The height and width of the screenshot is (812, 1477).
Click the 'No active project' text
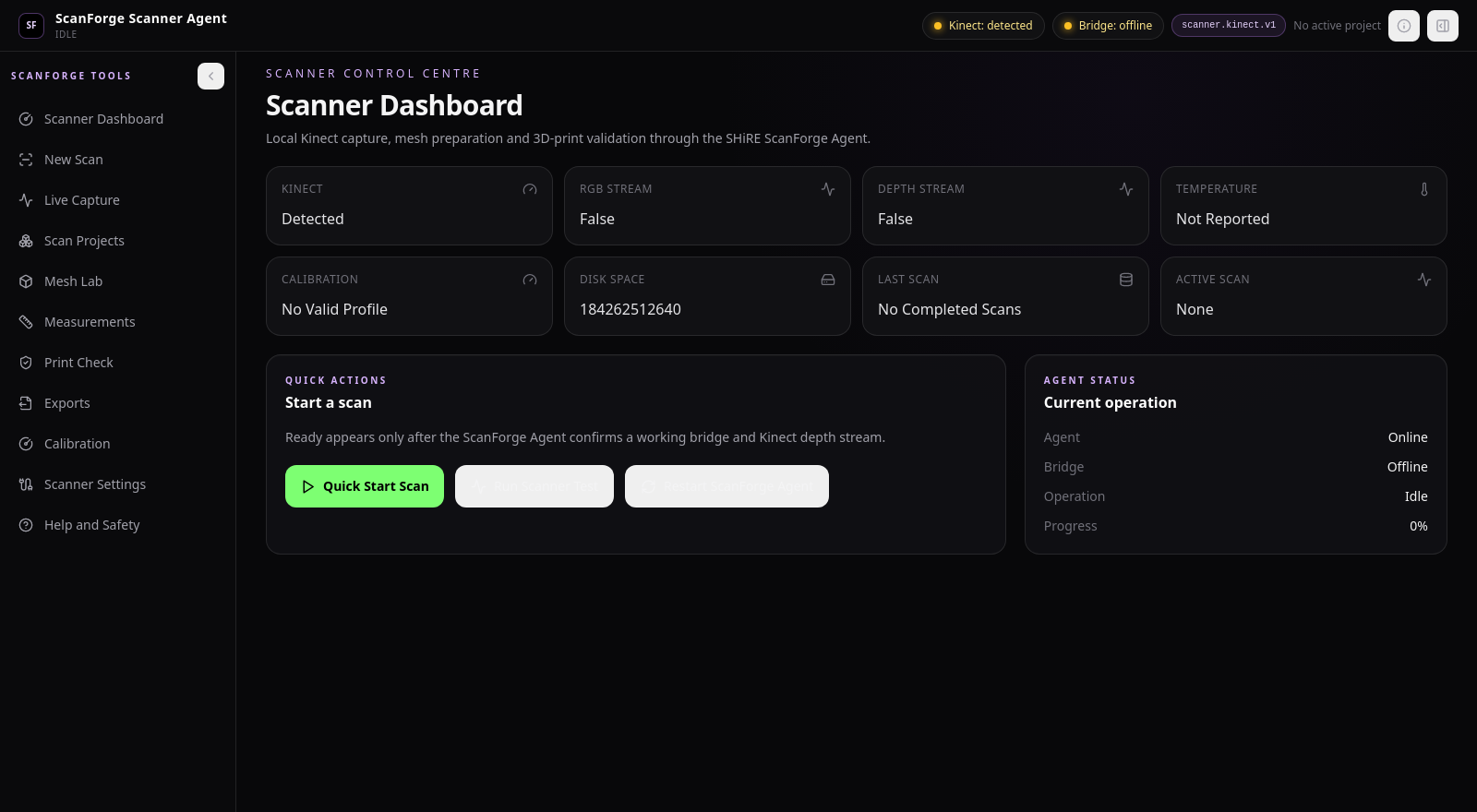(x=1337, y=26)
